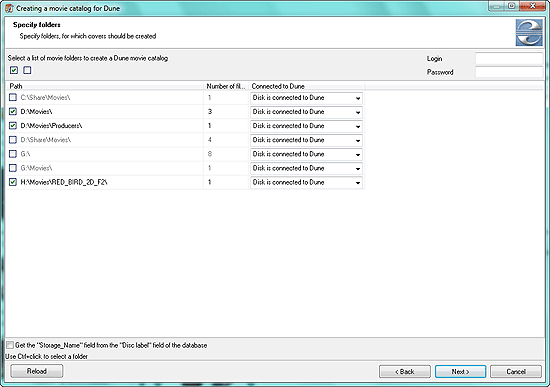Screen dimensions: 550x387
Task: Proceed with the Next button
Action: [461, 372]
